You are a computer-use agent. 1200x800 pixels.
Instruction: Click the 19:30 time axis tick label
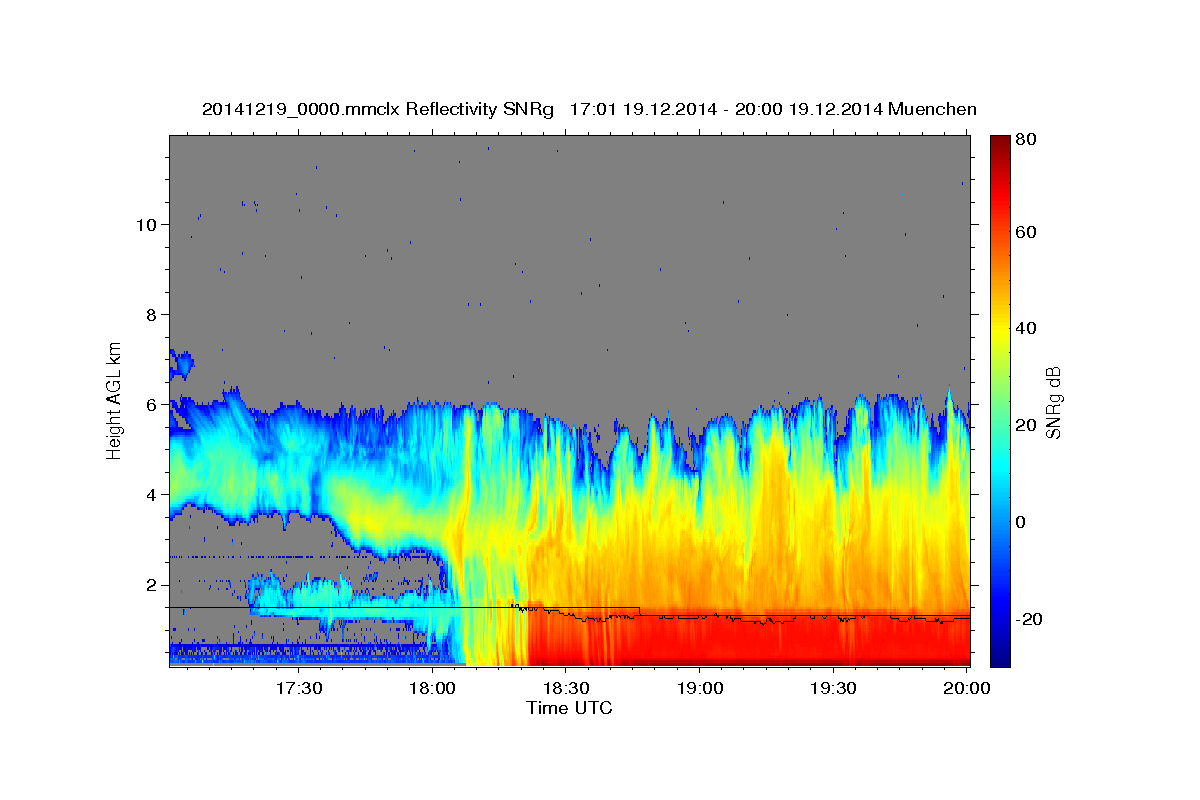834,688
